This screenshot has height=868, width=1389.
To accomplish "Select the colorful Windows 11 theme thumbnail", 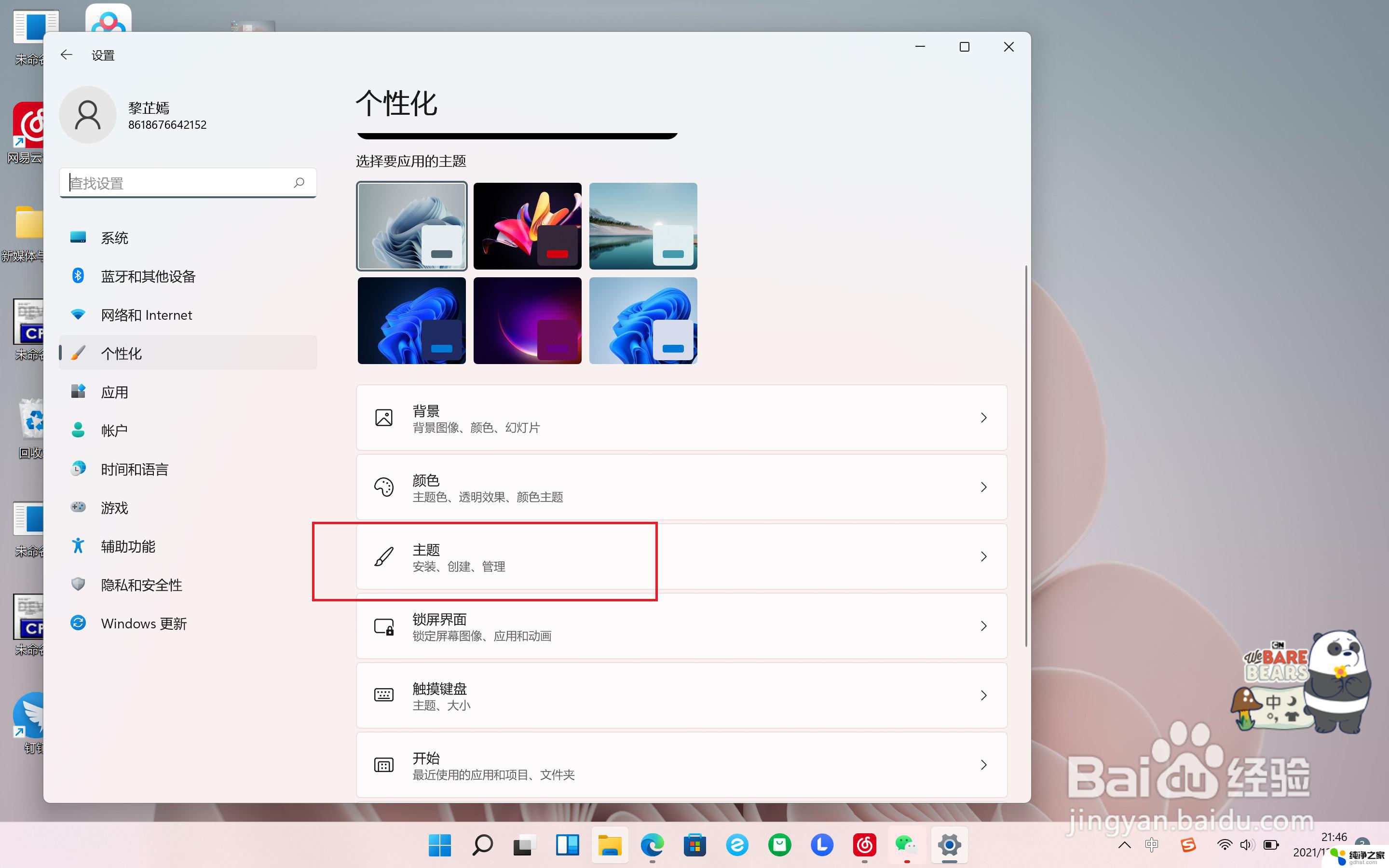I will tap(527, 225).
